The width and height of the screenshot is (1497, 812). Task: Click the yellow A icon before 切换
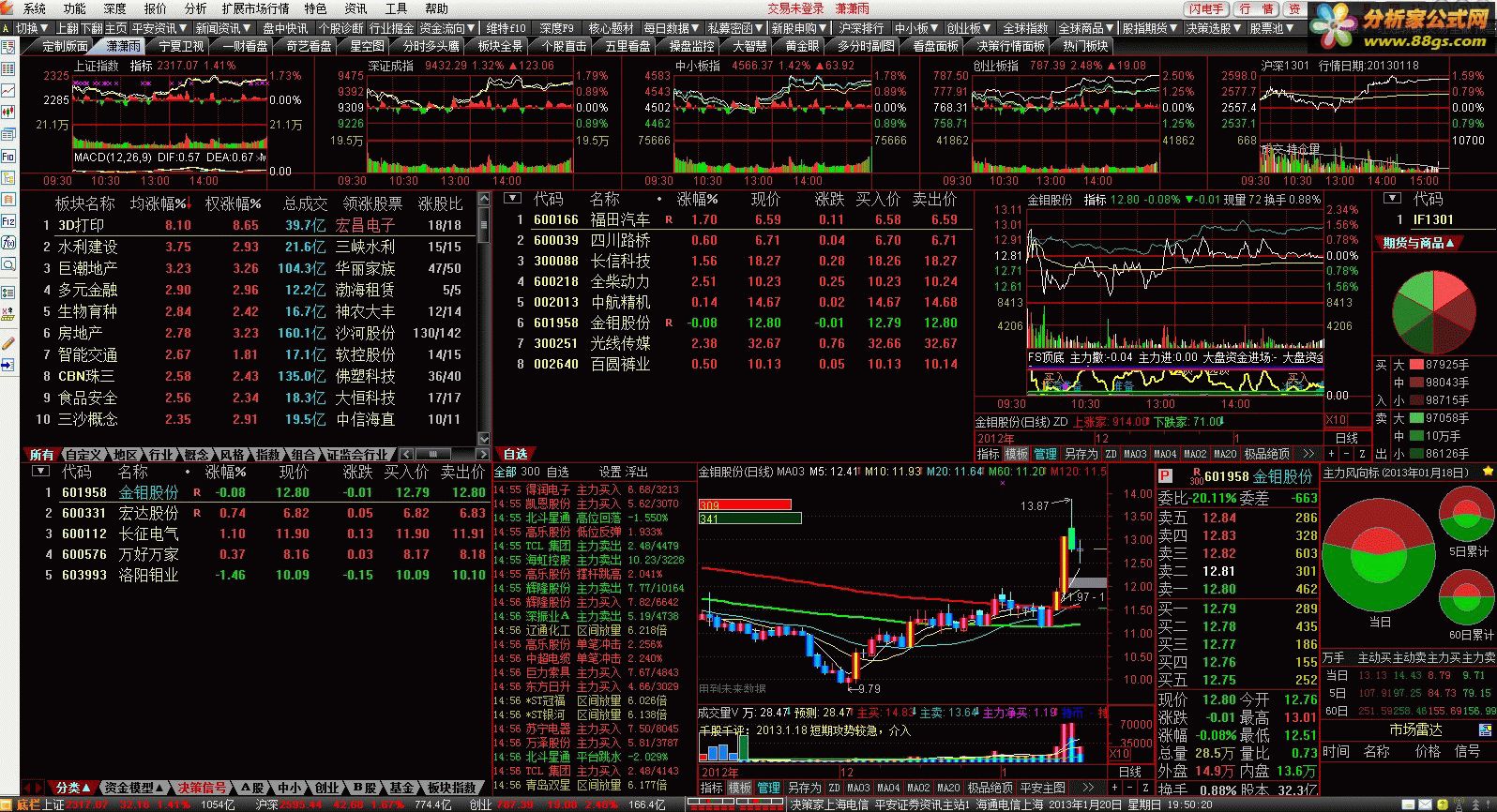pyautogui.click(x=8, y=28)
